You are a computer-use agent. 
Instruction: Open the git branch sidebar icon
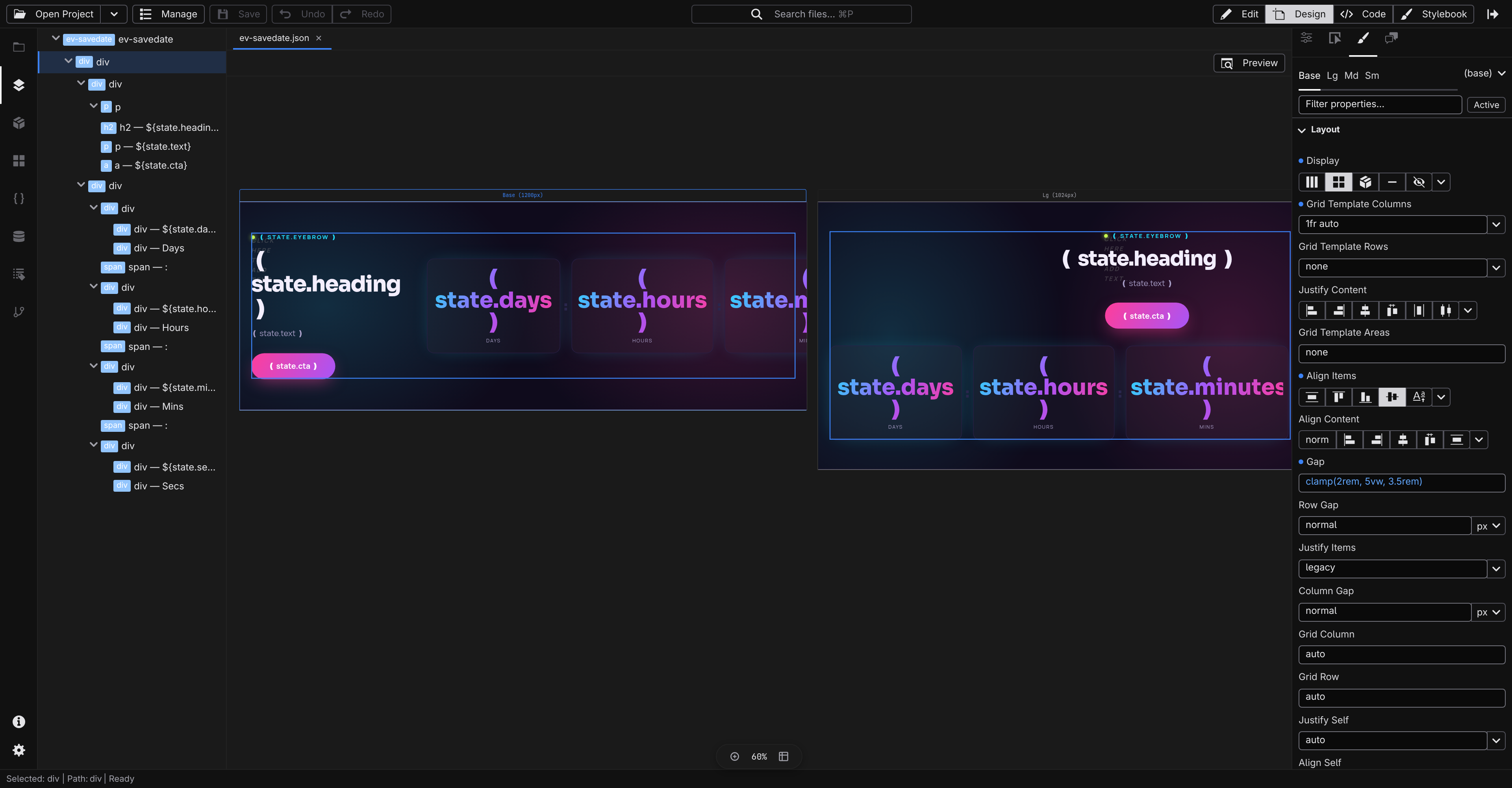coord(19,312)
